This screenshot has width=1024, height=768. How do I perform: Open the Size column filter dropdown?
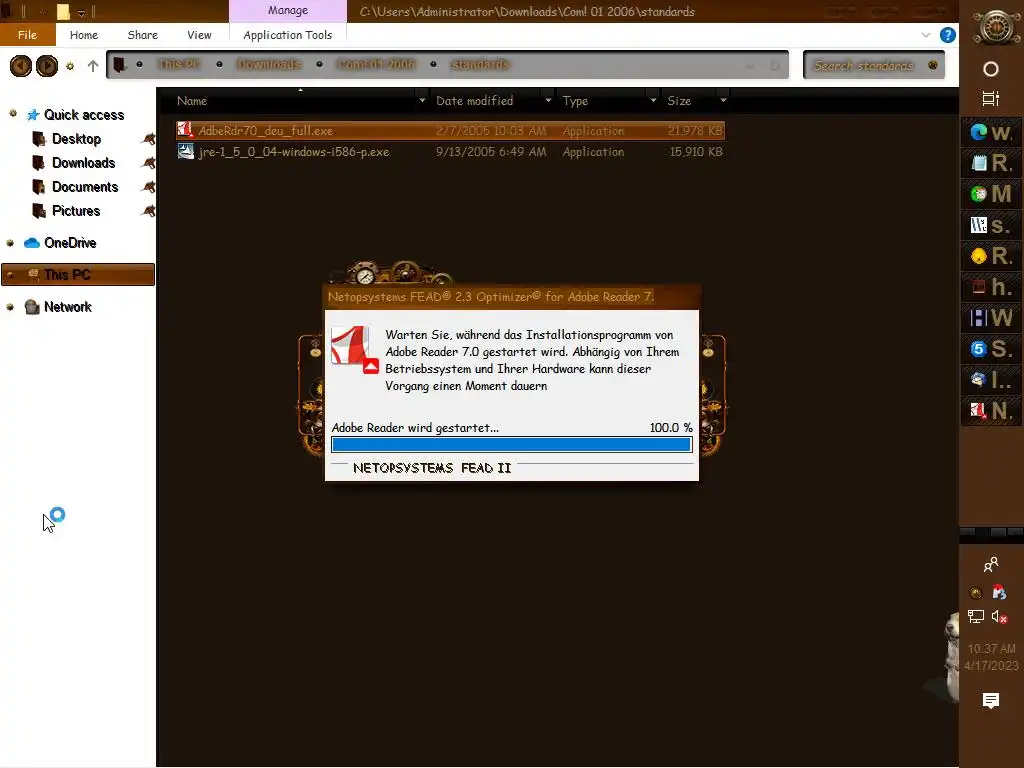pos(723,101)
